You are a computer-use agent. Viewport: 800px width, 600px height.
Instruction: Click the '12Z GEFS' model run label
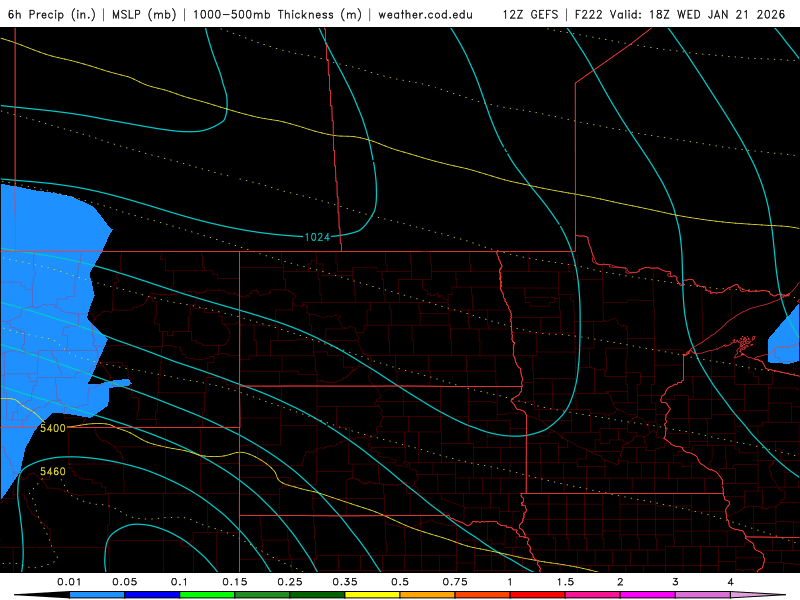click(530, 14)
